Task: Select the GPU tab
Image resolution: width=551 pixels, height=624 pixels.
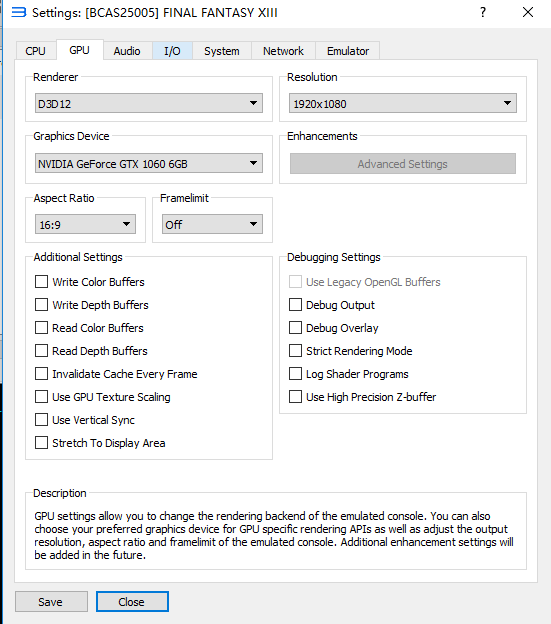Action: click(x=80, y=50)
